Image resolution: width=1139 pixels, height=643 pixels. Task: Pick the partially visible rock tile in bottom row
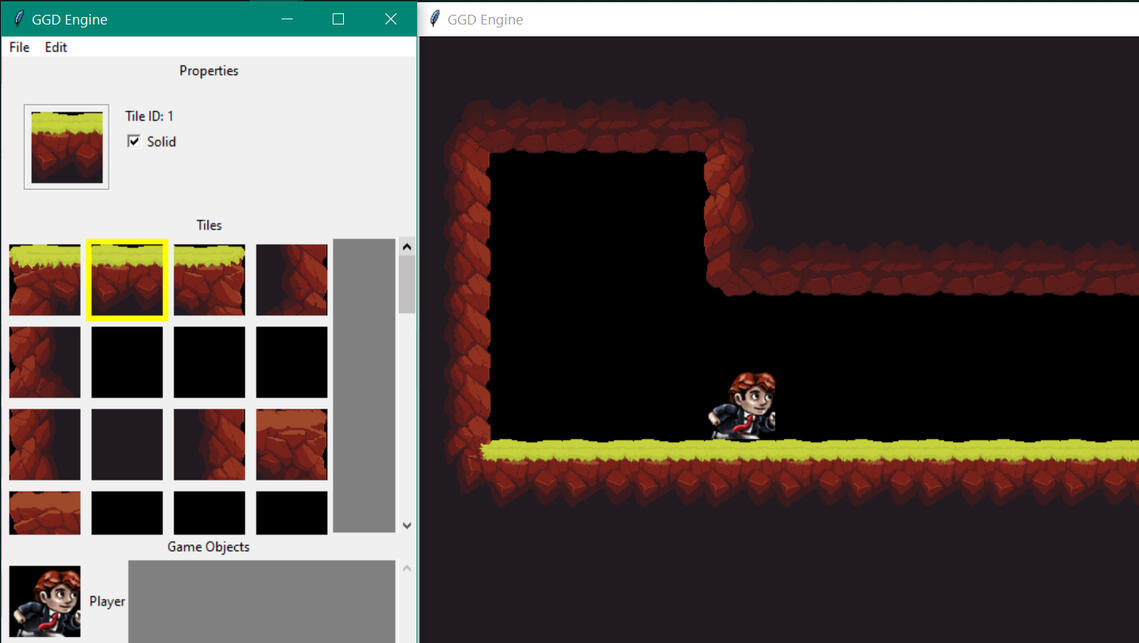[45, 512]
